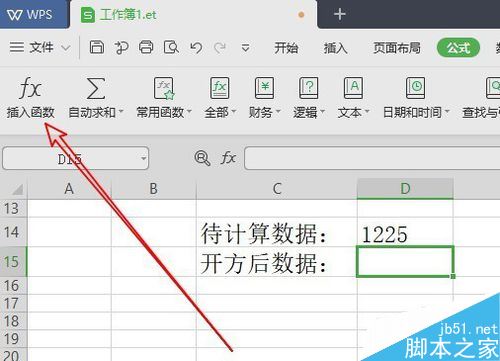Open the All (全部) functions icon
The image size is (500, 361).
220,88
